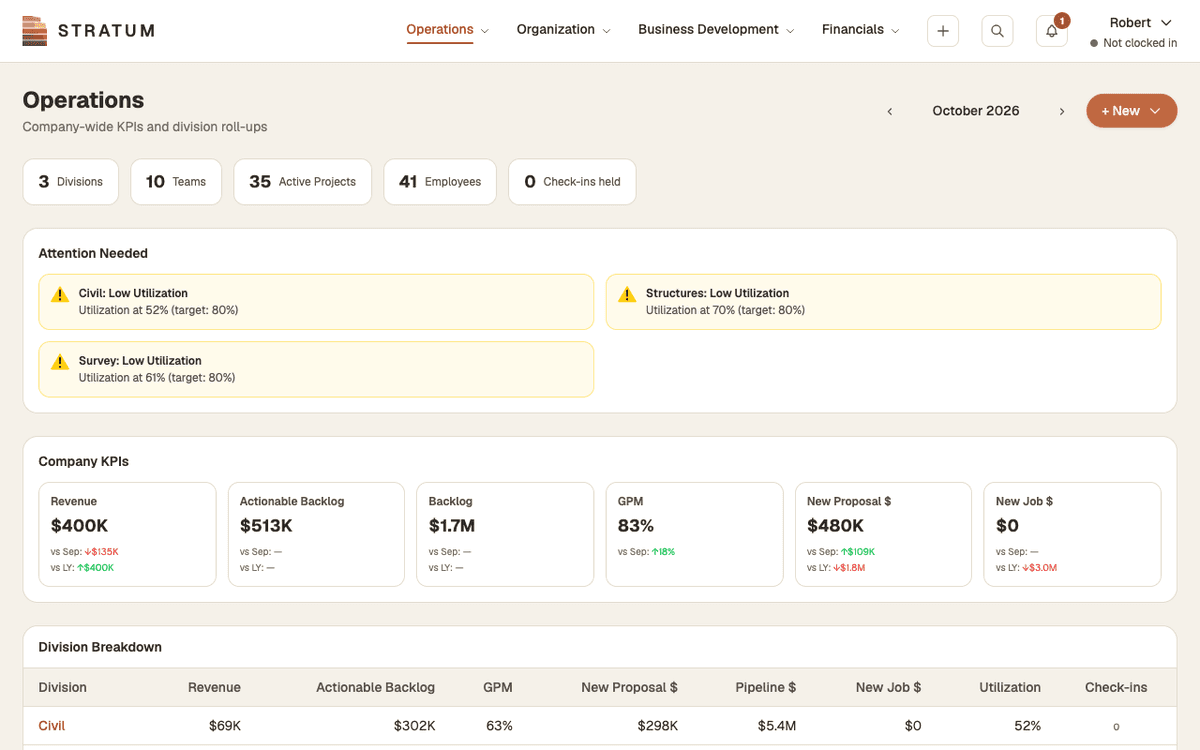Click Actionable Backlog column header in table
This screenshot has width=1200, height=750.
pyautogui.click(x=375, y=688)
